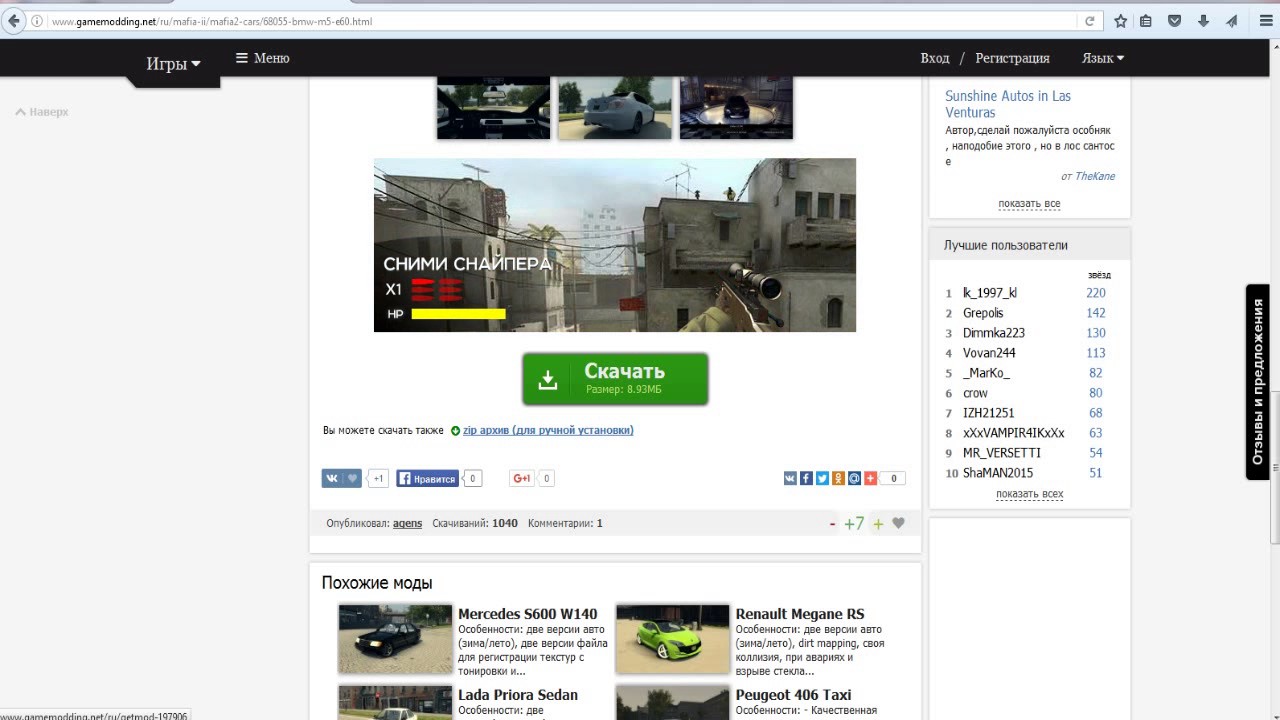
Task: Share via the Odnoklassniki icon
Action: [838, 479]
